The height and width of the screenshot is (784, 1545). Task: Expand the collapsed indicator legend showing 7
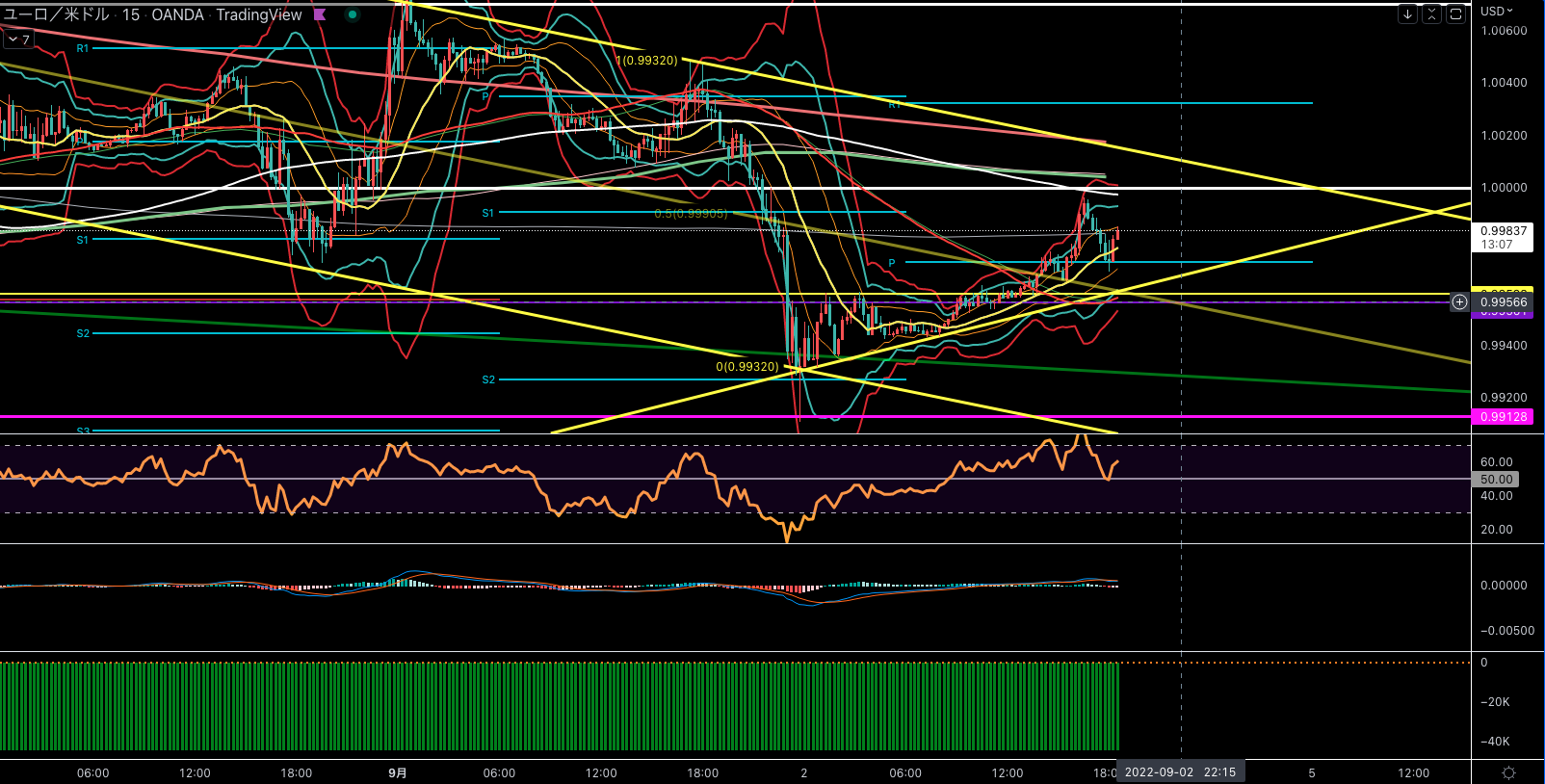[x=17, y=39]
